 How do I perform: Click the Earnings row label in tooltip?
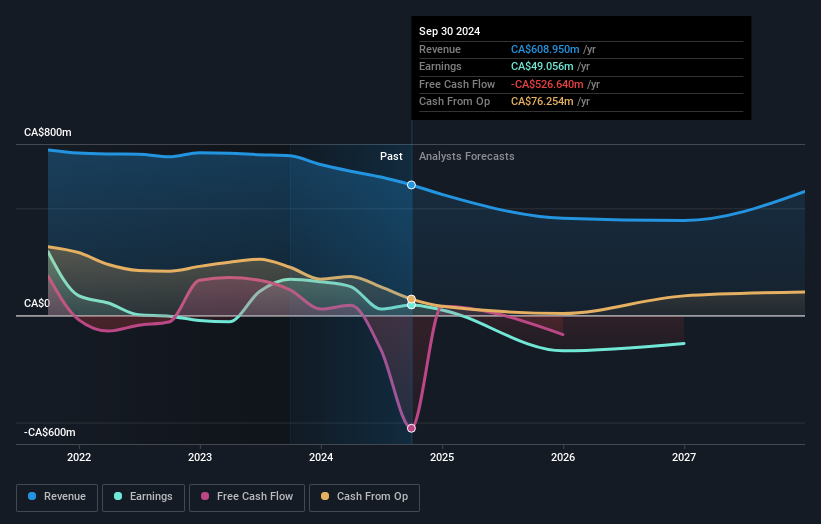(440, 66)
